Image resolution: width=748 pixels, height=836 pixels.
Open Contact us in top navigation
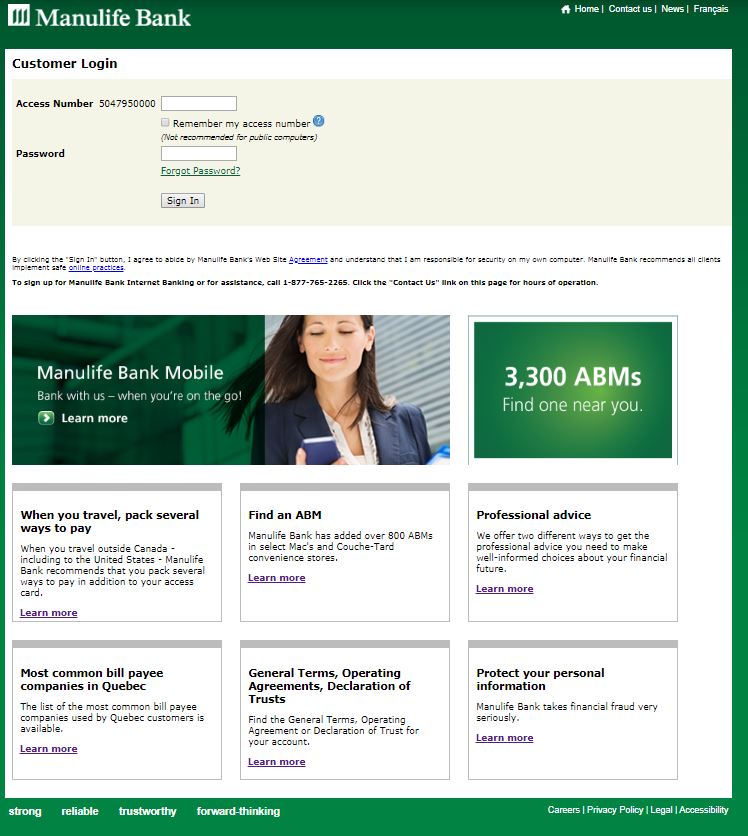tap(630, 9)
